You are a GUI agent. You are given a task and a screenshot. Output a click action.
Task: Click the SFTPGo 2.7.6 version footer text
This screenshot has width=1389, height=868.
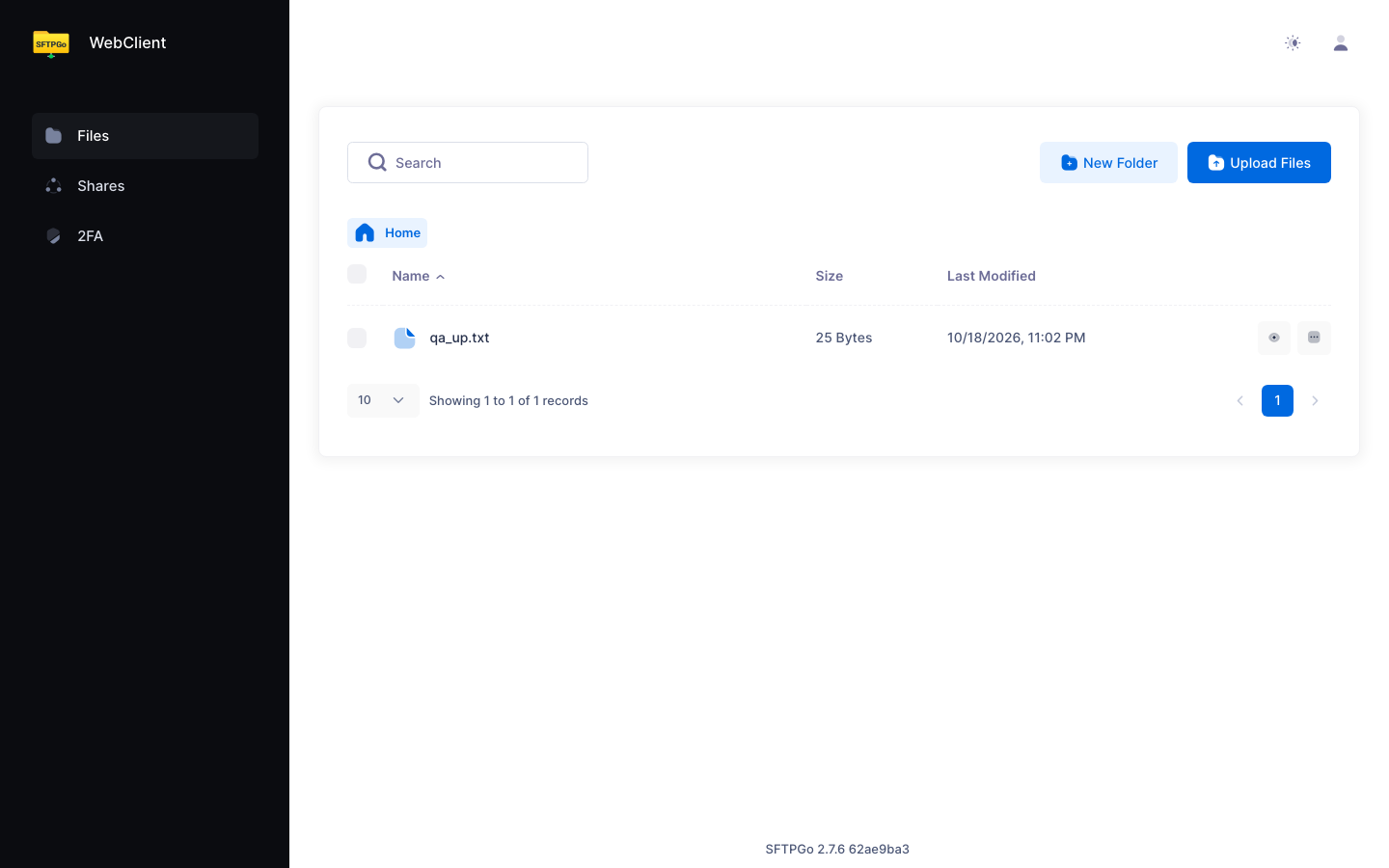[837, 849]
